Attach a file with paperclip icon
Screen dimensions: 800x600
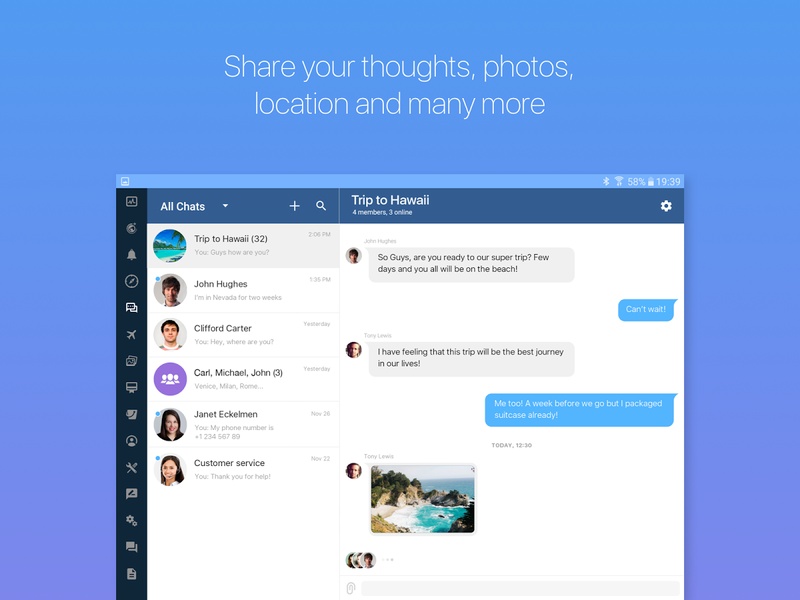coord(351,588)
